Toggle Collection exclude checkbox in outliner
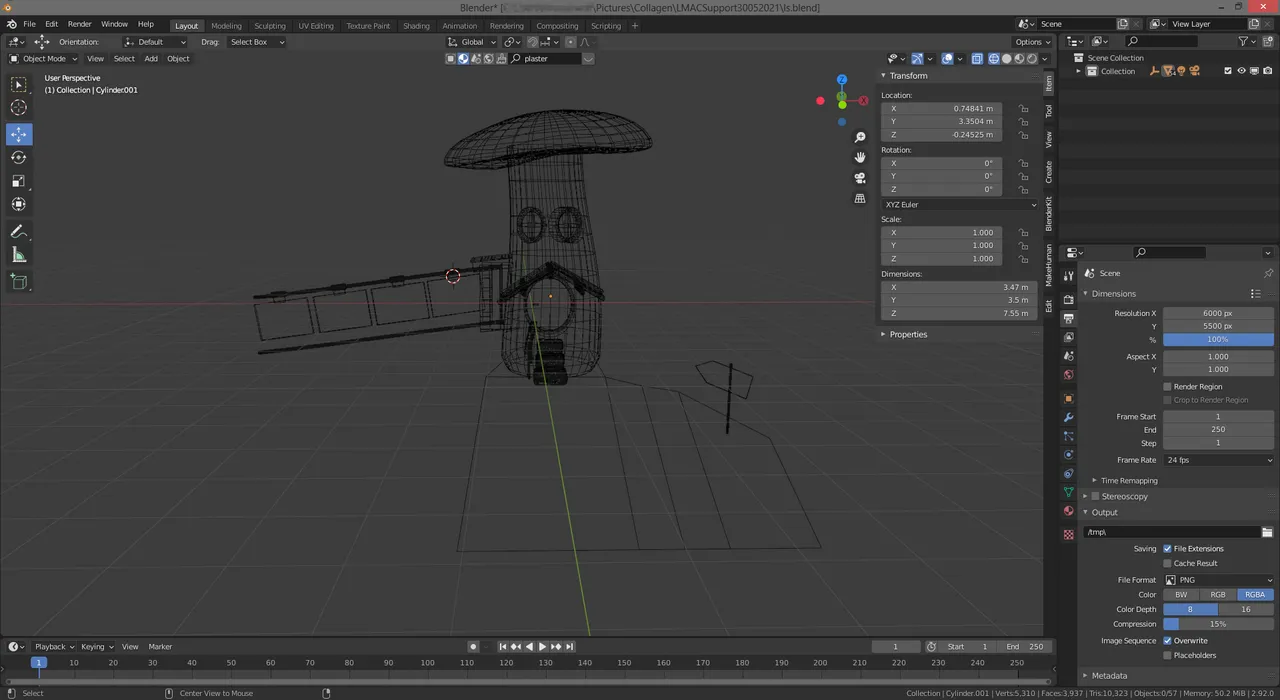The height and width of the screenshot is (700, 1280). (1227, 71)
